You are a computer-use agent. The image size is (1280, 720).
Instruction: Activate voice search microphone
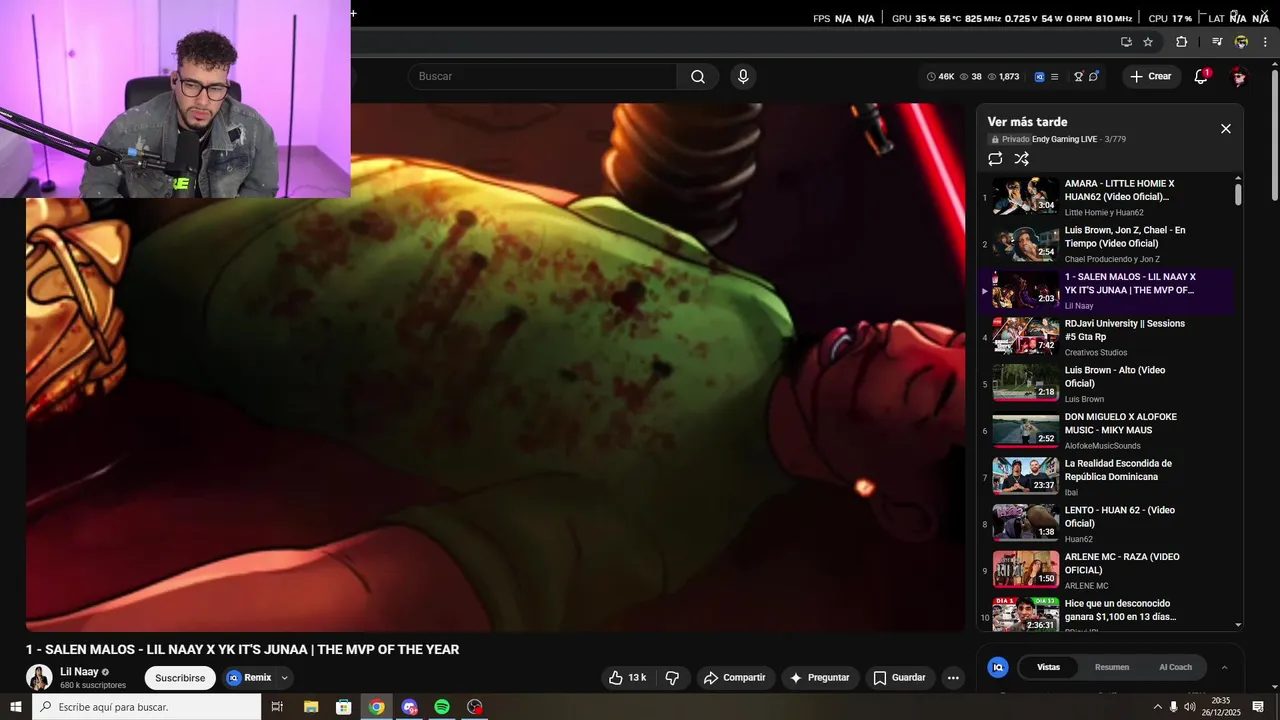point(742,76)
